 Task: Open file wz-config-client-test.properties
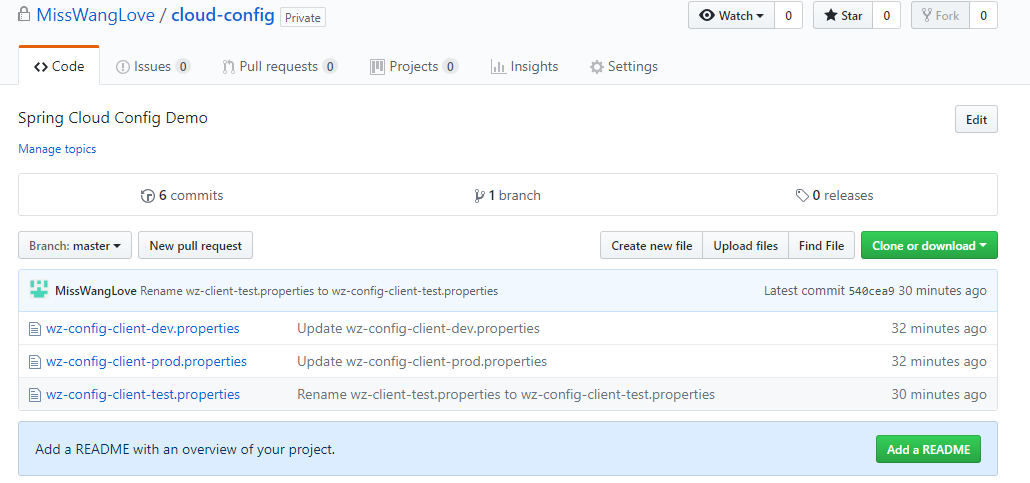click(x=143, y=394)
